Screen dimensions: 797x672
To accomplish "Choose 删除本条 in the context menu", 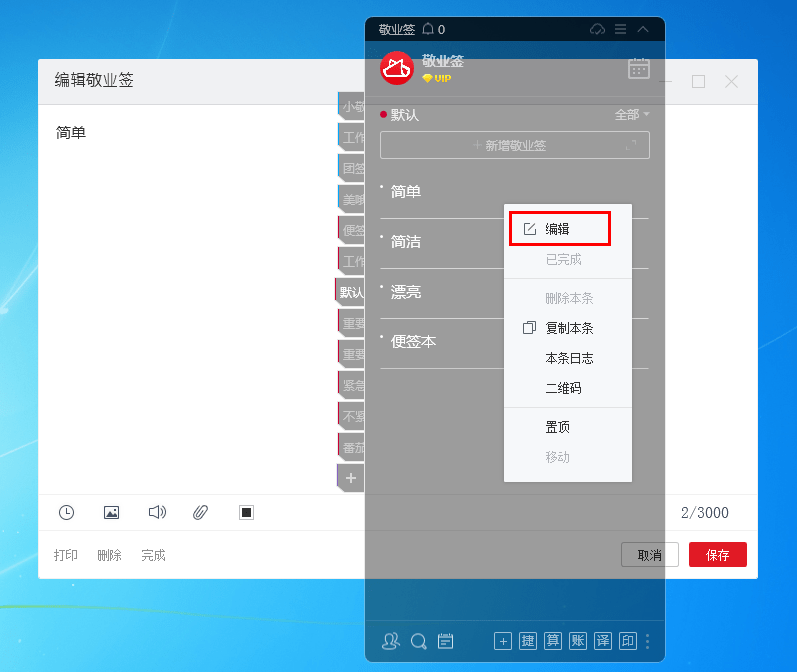I will 569,298.
